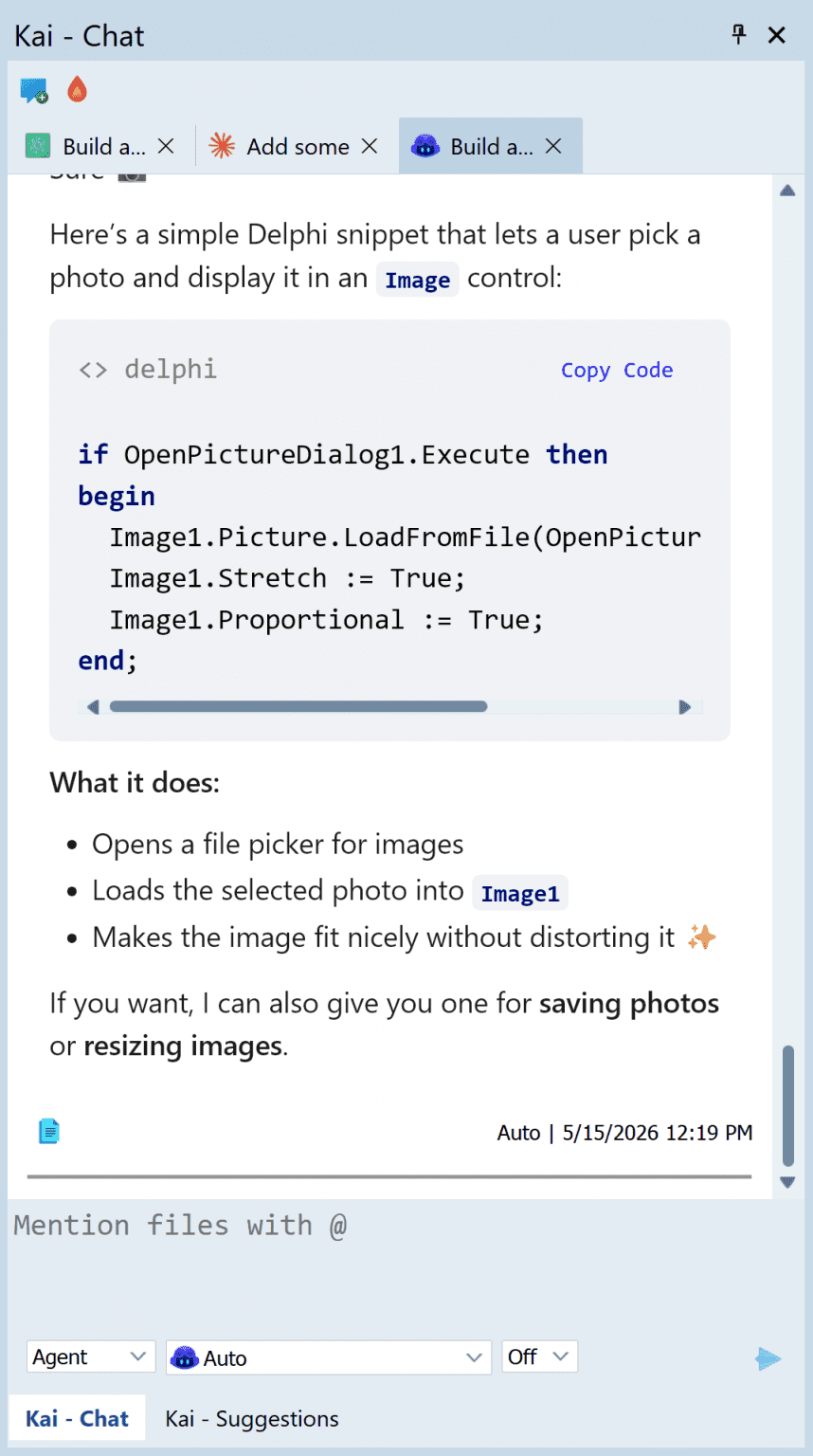Click the green icon on the first tab

pos(37,146)
